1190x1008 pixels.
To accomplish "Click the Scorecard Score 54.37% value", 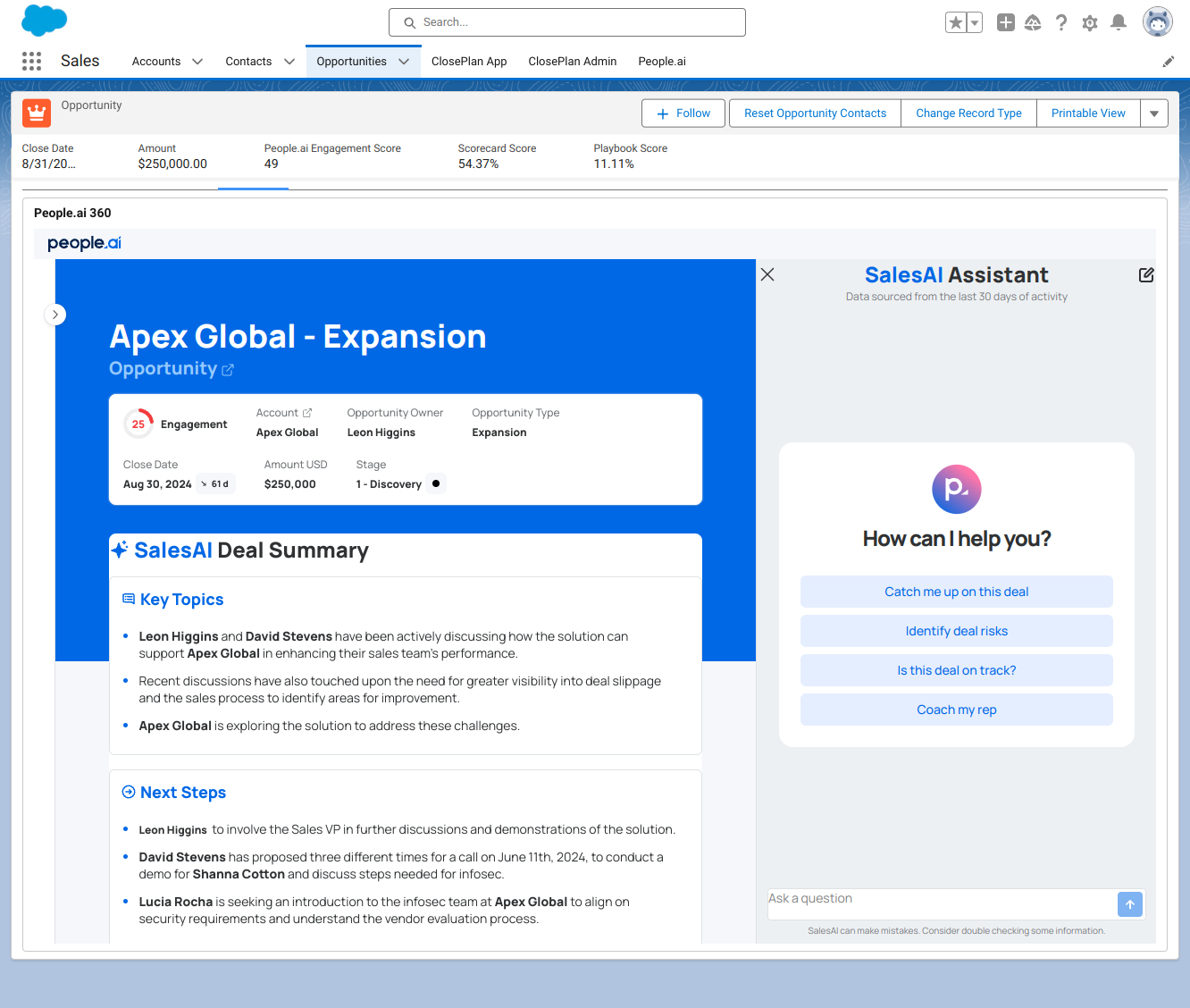I will pos(479,164).
